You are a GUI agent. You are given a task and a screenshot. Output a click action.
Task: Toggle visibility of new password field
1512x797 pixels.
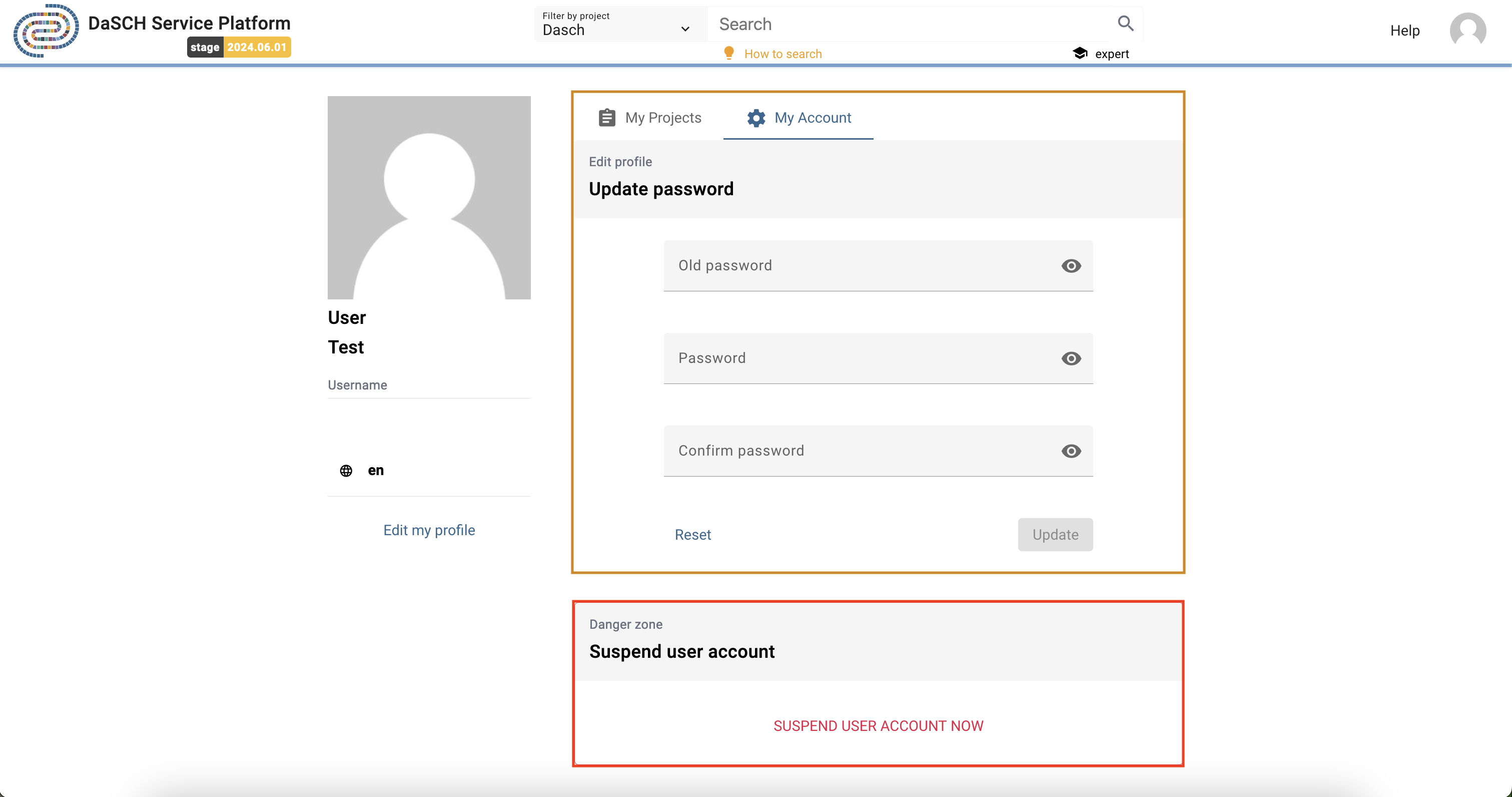1071,358
